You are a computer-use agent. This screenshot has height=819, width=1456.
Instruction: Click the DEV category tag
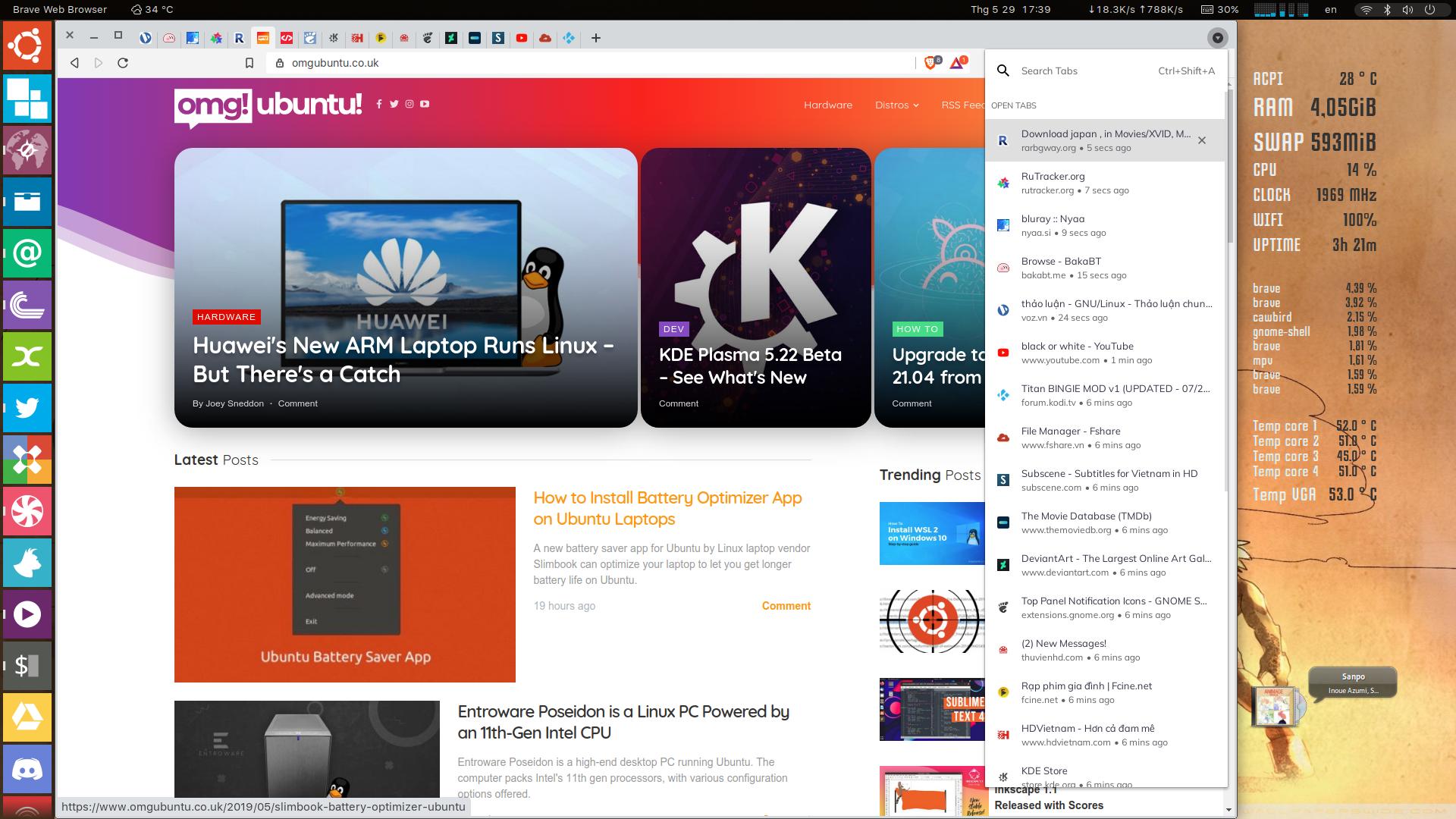[673, 329]
